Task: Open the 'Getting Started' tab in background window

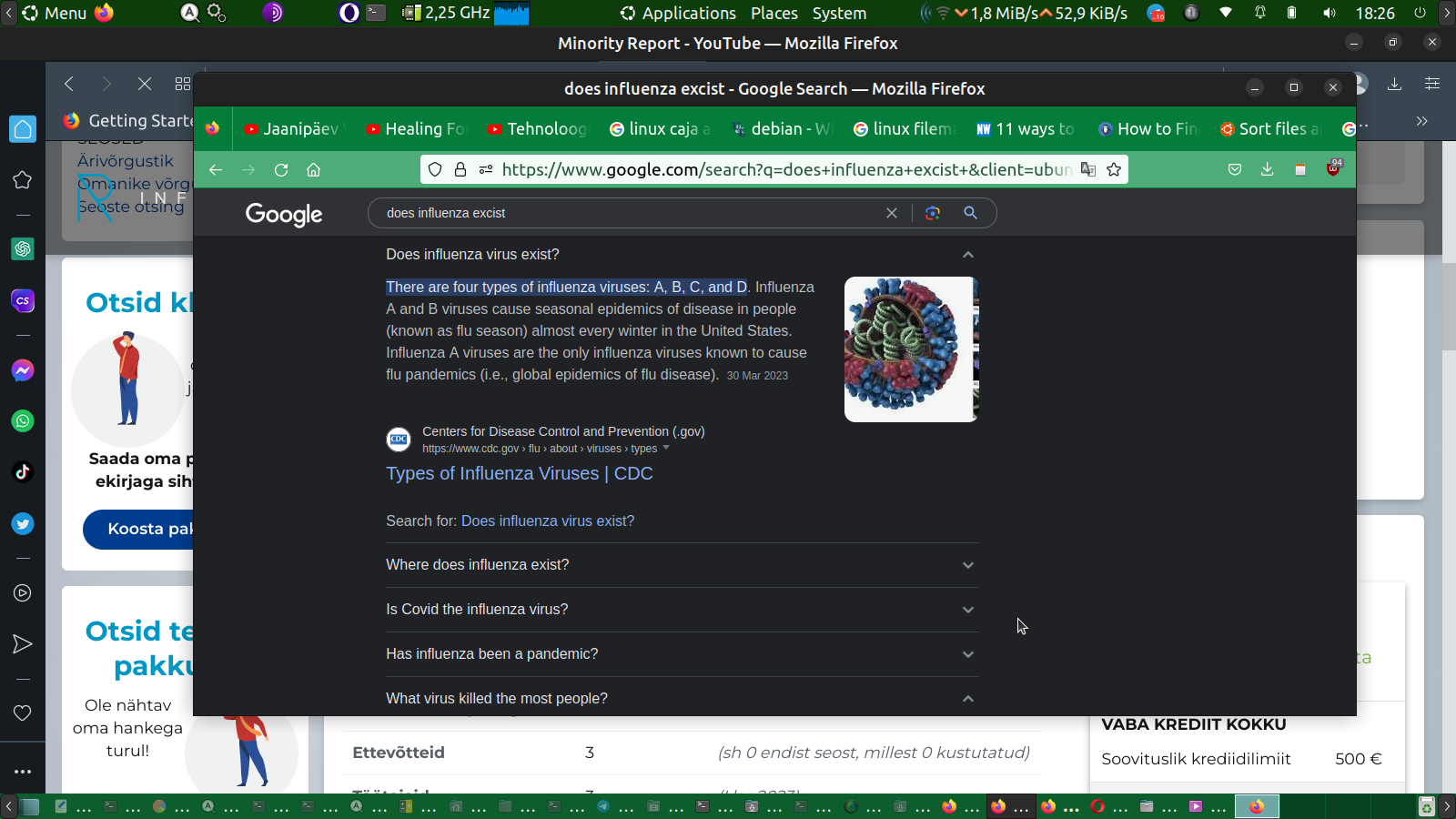Action: coord(127,121)
